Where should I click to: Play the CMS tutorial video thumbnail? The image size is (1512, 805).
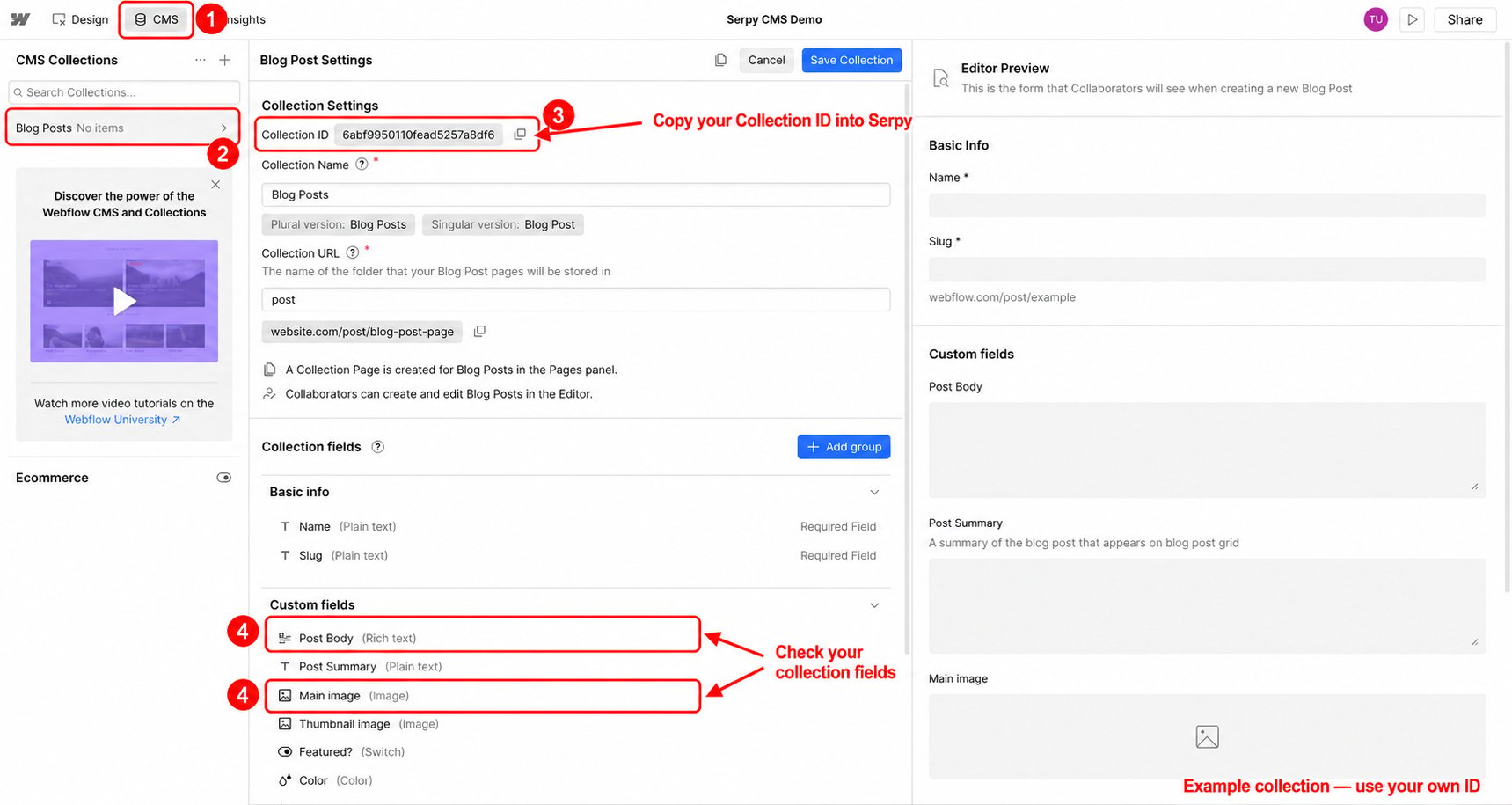pos(124,301)
